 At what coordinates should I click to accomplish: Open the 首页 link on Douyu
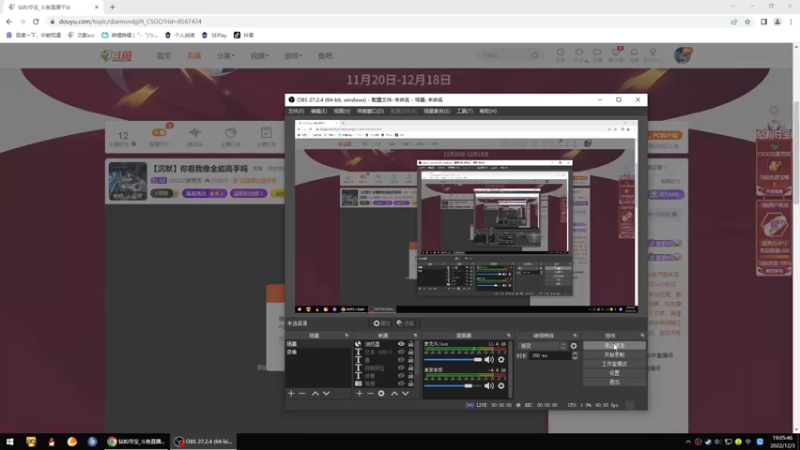(164, 56)
